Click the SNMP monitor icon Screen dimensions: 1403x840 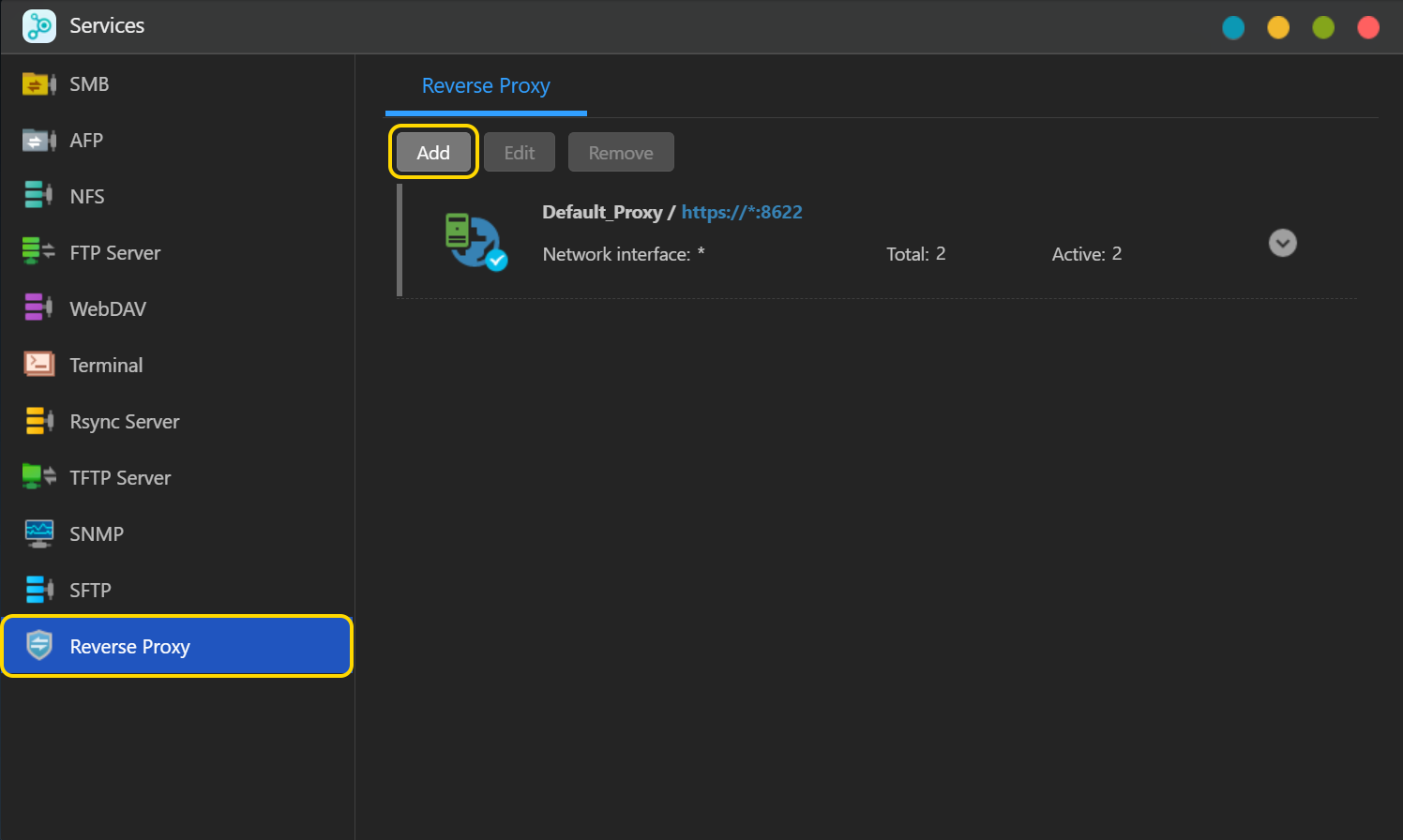[39, 533]
